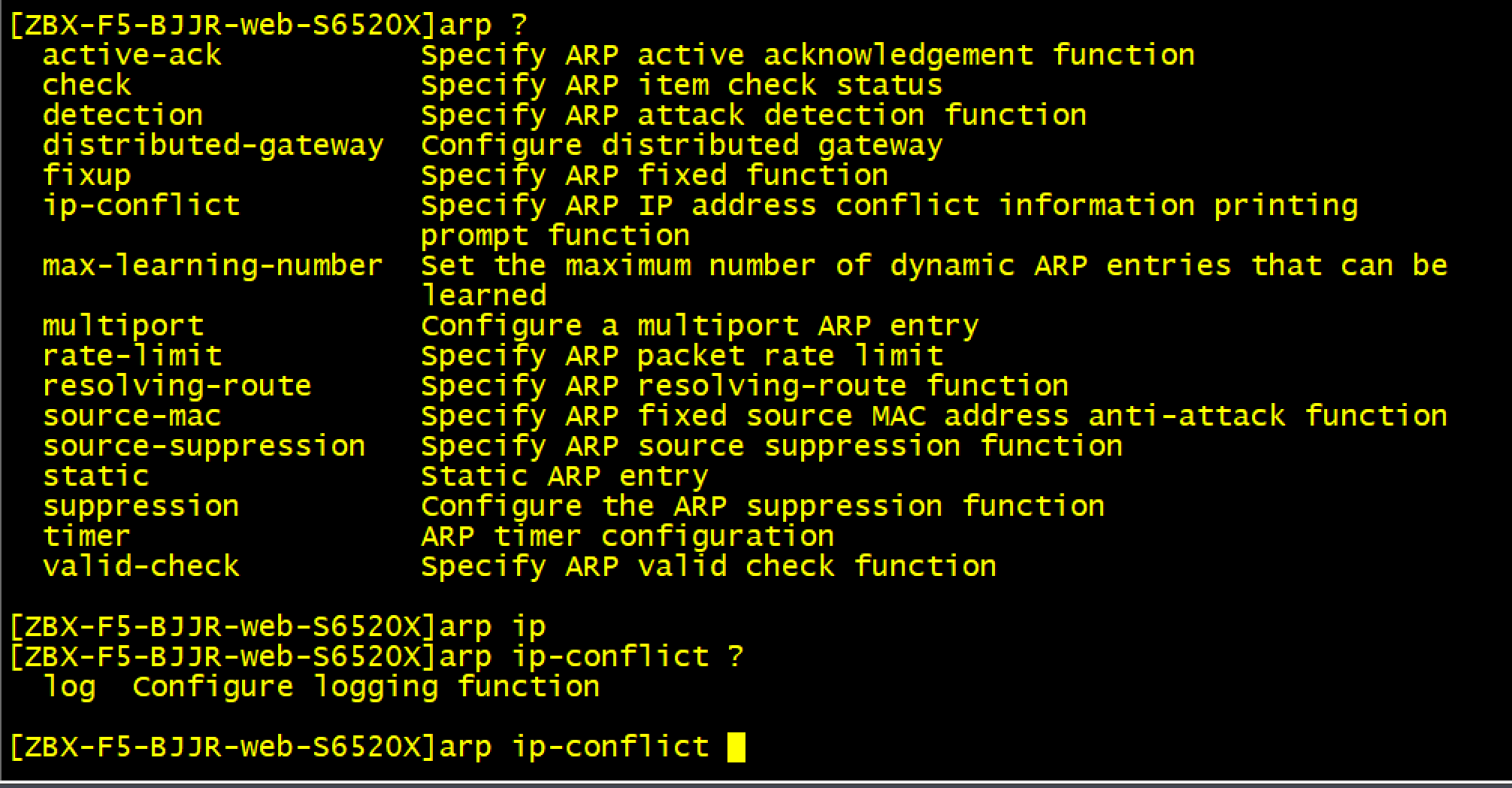Screen dimensions: 1512x788
Task: Click 'ip-conflict' in the help keyword list
Action: 141,206
